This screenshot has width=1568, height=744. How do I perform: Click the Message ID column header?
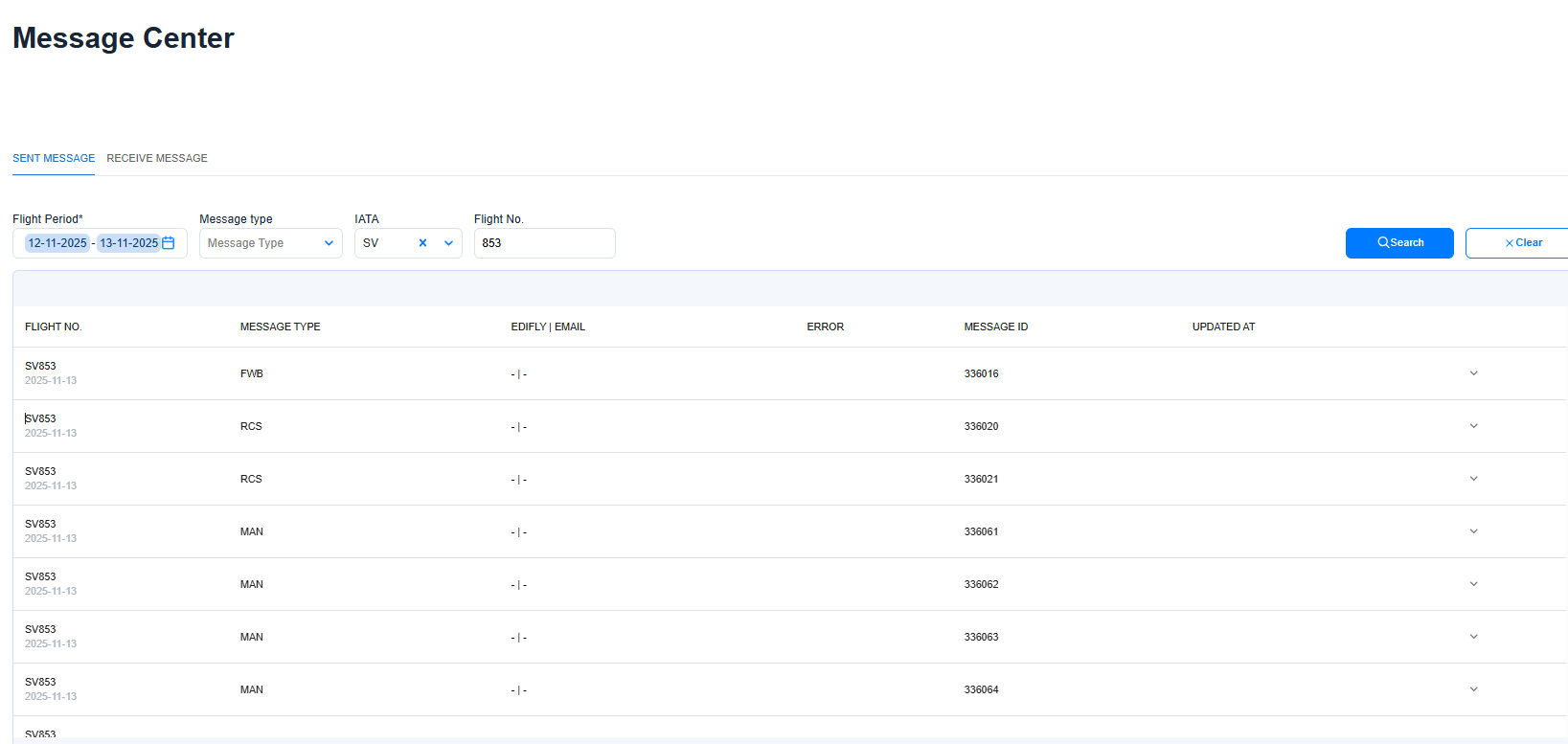point(995,327)
